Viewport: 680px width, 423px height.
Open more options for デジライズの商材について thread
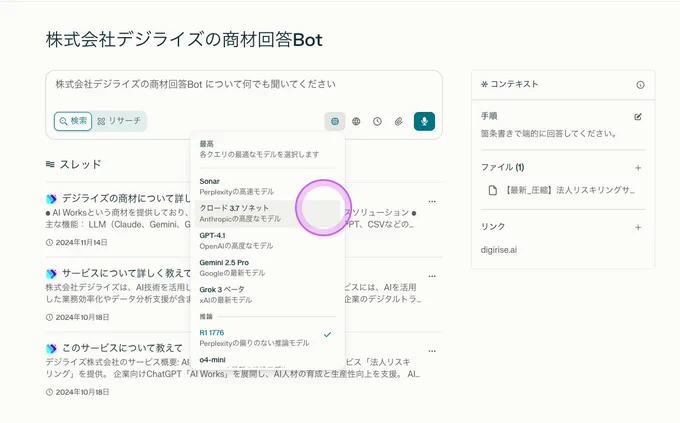[x=432, y=201]
